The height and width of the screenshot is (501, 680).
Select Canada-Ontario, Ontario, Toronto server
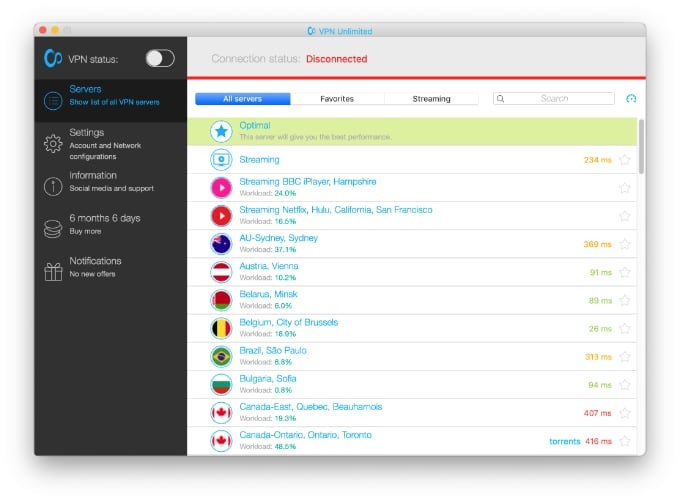pos(305,435)
